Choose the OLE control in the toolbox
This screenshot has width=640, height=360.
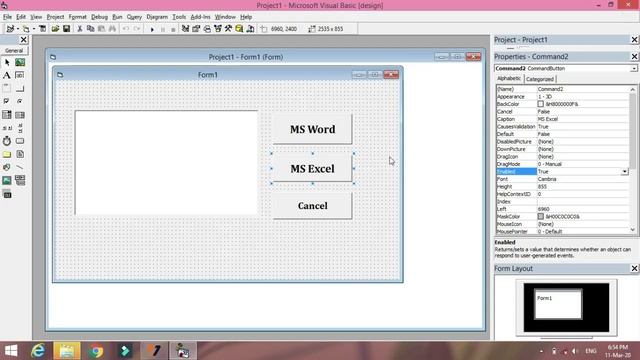[x=7, y=194]
